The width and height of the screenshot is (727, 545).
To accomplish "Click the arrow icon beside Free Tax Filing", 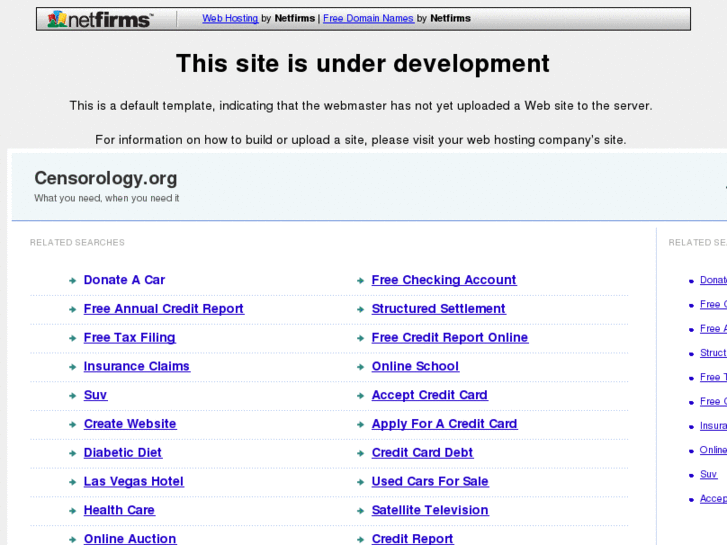I will point(72,338).
